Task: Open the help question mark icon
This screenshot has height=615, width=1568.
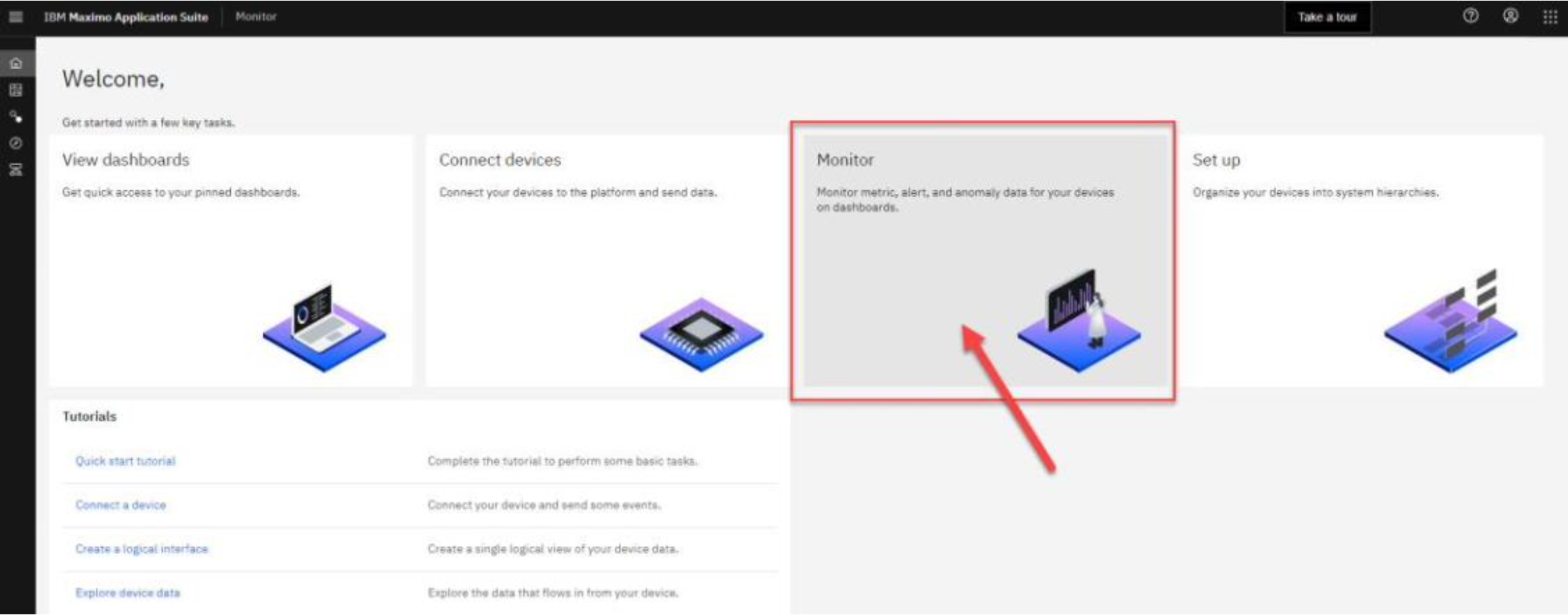Action: [x=1471, y=16]
